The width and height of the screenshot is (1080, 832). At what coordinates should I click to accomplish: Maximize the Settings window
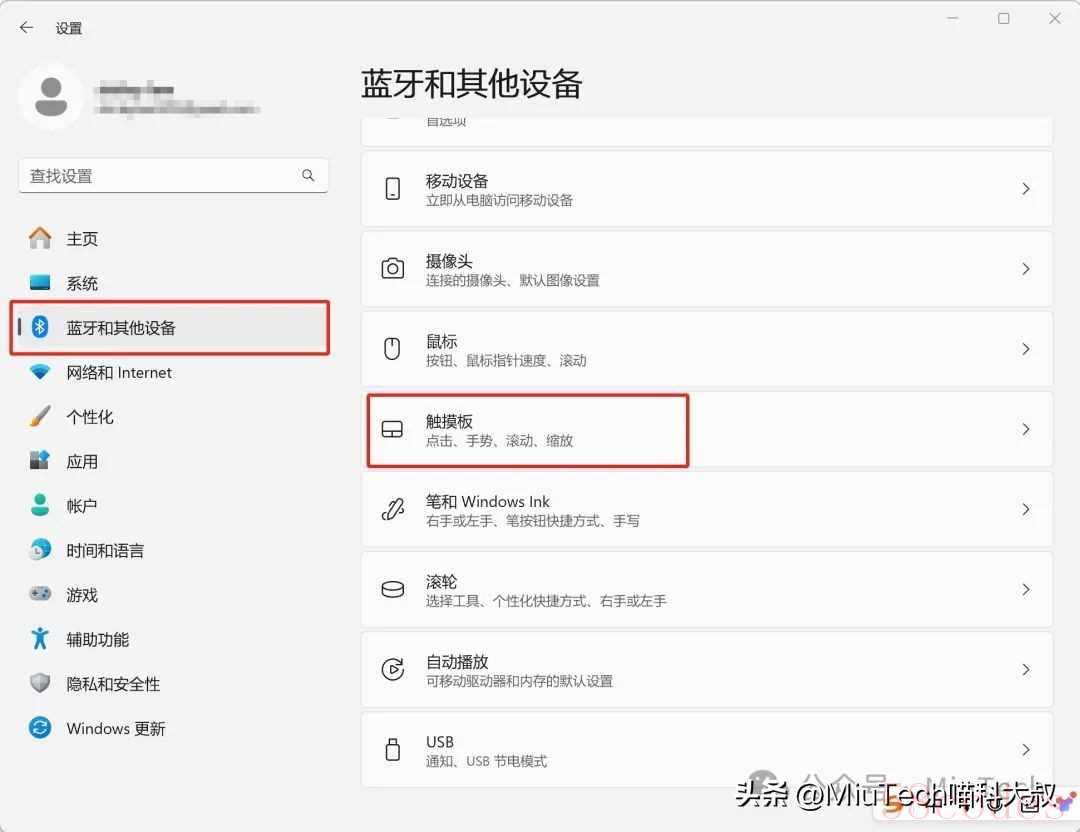[x=1004, y=19]
